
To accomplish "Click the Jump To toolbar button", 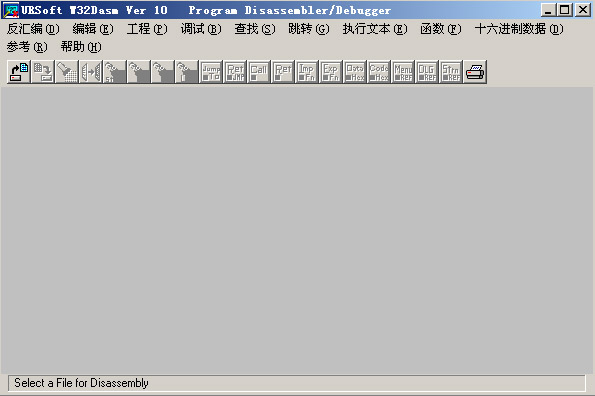I will click(211, 72).
